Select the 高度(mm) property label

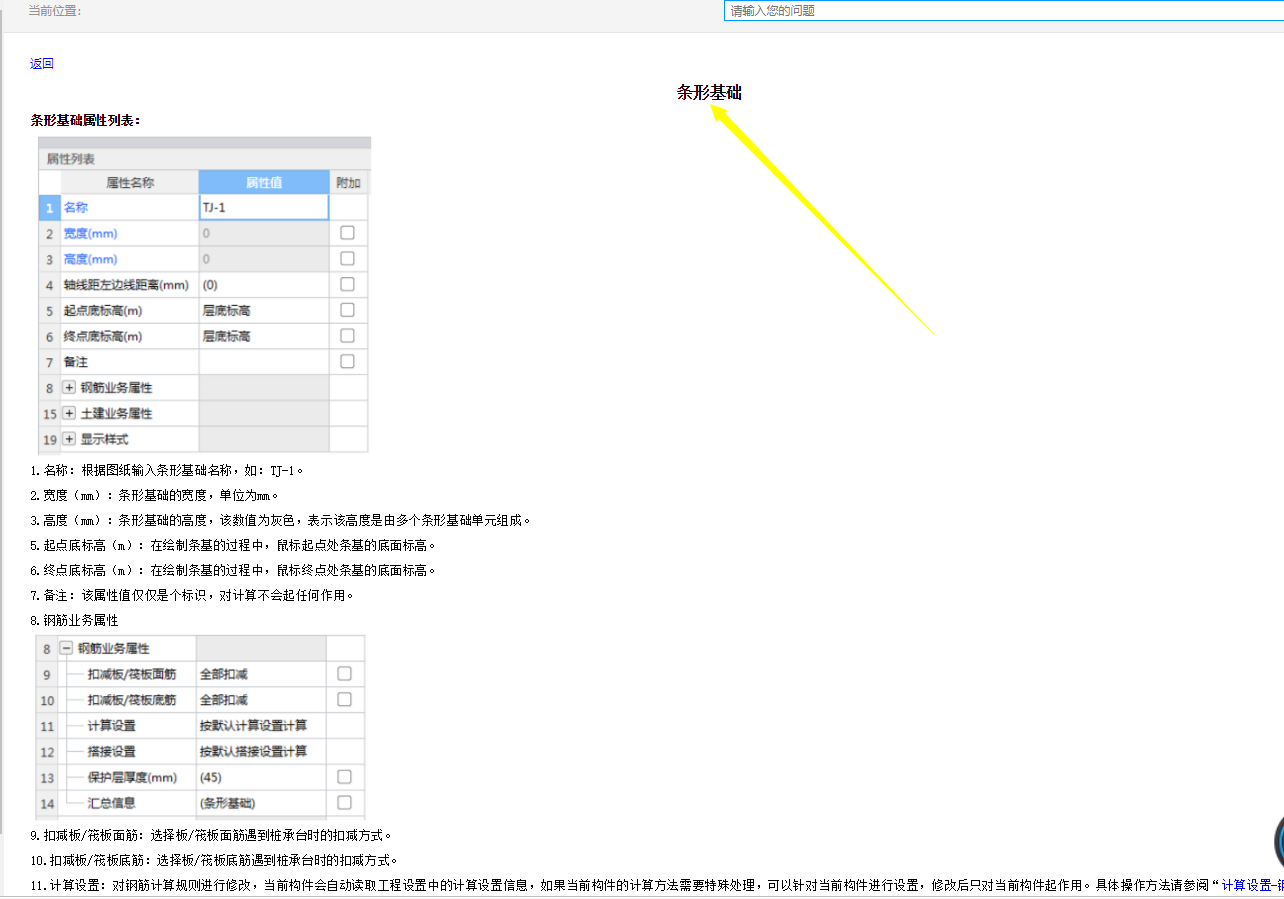coord(90,259)
